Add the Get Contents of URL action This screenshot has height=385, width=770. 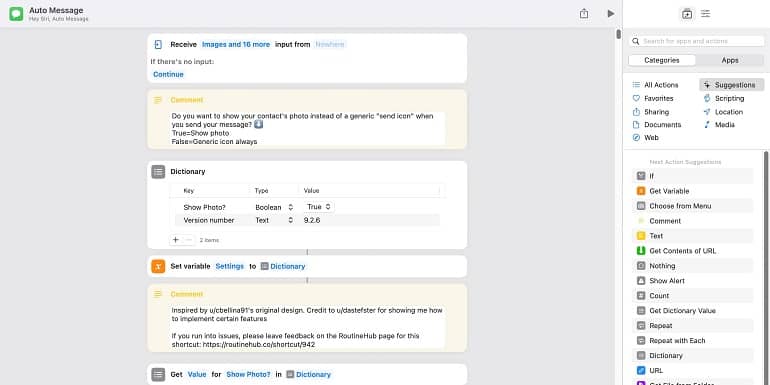point(692,251)
